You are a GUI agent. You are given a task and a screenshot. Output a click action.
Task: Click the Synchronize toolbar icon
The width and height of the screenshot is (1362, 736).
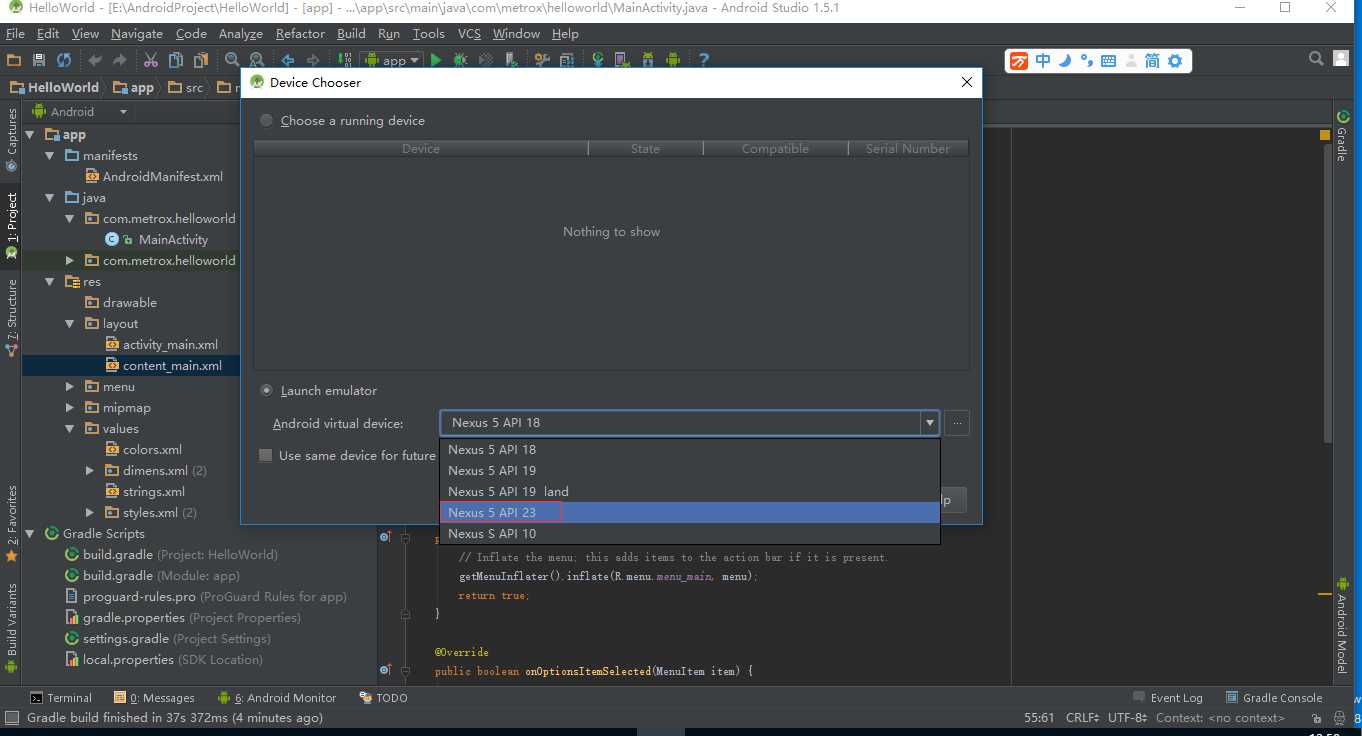click(x=64, y=60)
